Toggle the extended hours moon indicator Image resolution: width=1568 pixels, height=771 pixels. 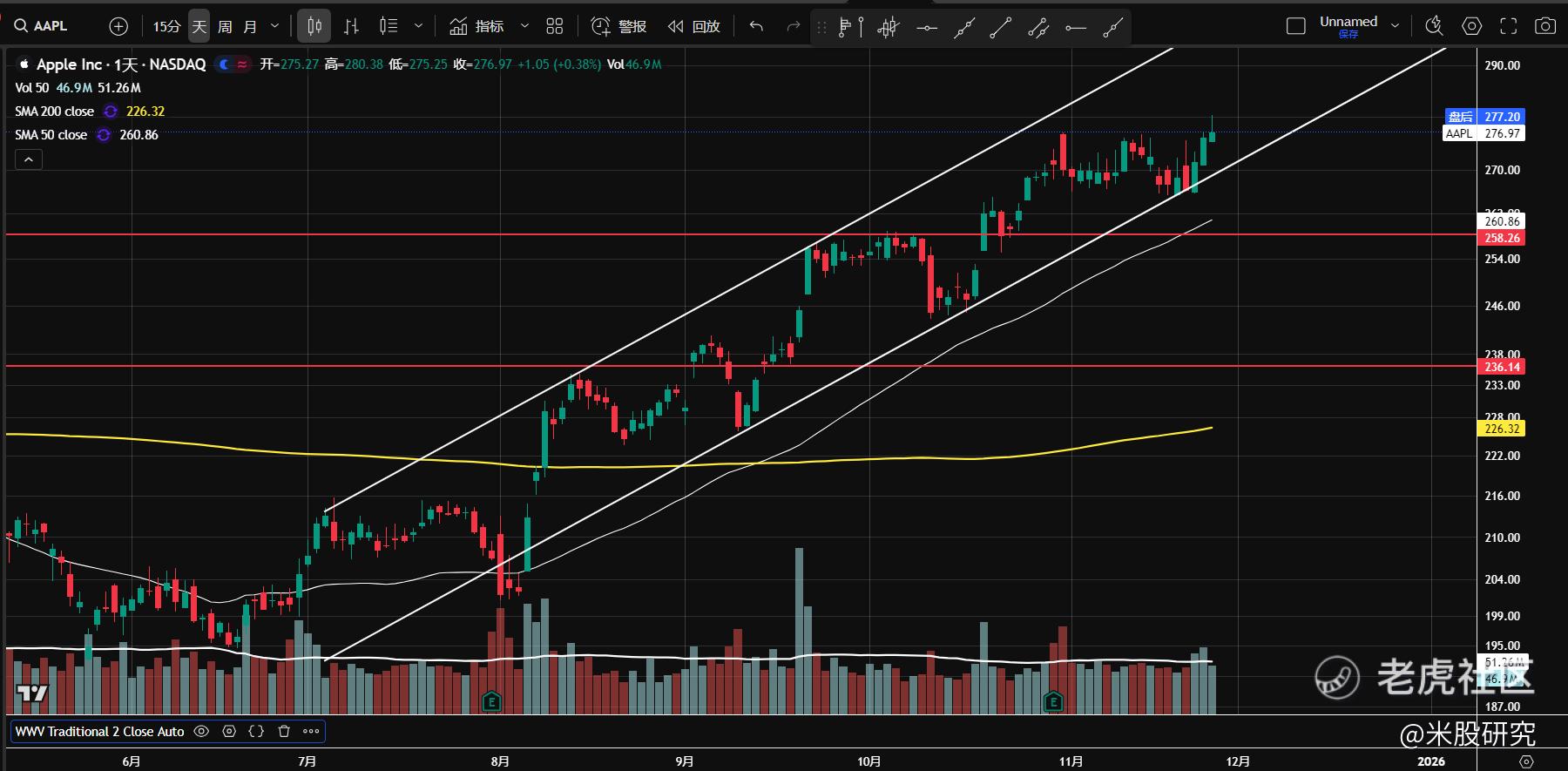pyautogui.click(x=225, y=64)
